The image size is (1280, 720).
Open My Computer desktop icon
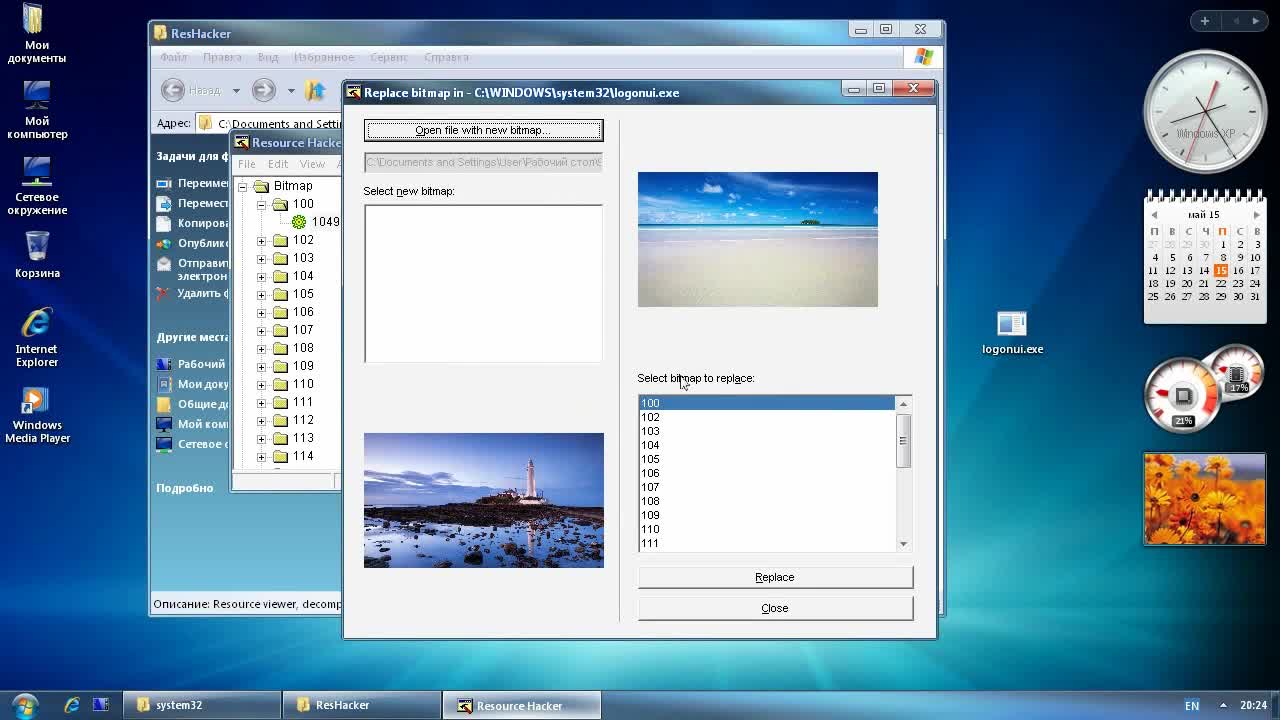pyautogui.click(x=37, y=96)
